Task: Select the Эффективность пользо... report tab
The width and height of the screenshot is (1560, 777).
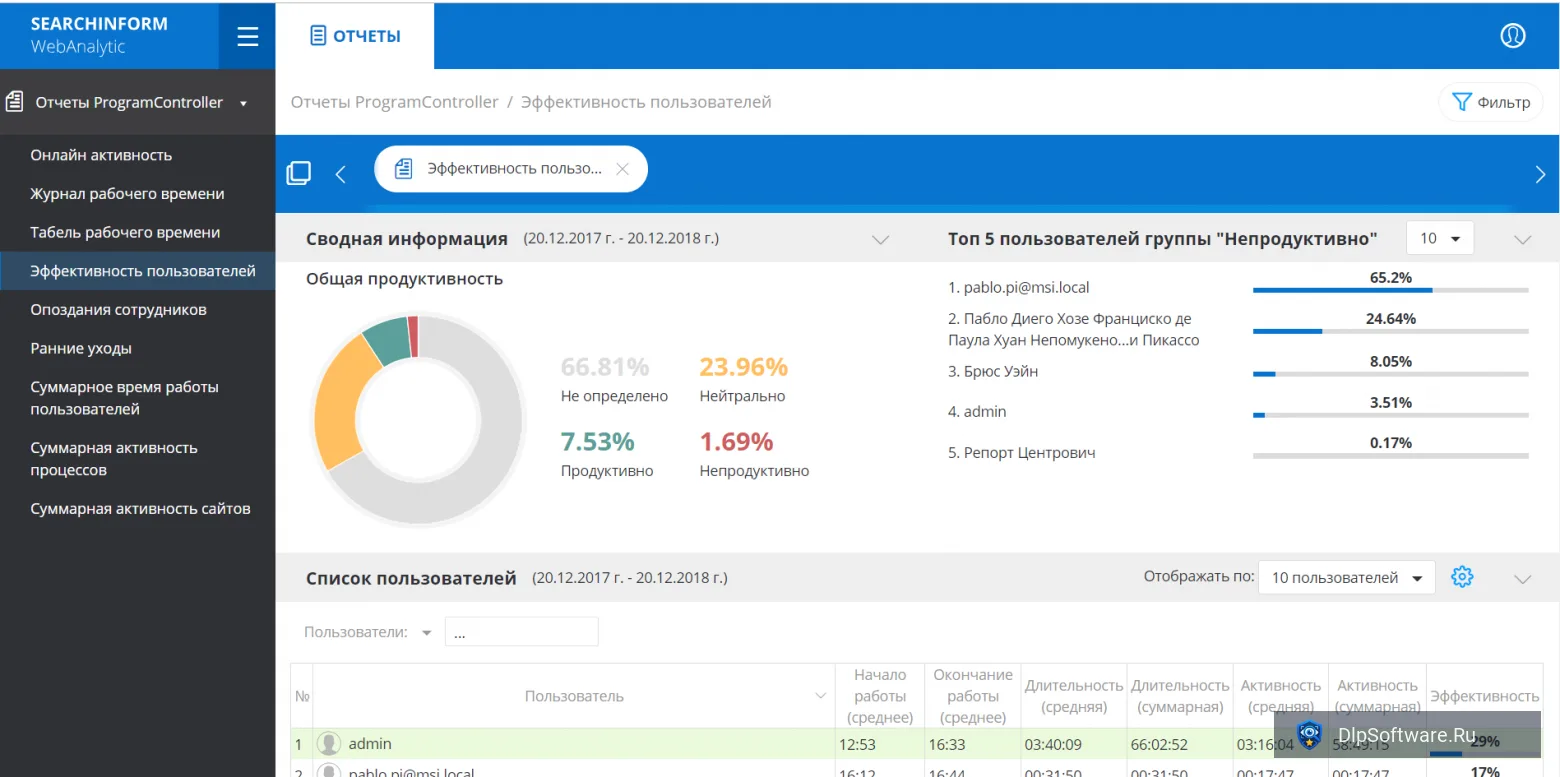Action: 511,169
